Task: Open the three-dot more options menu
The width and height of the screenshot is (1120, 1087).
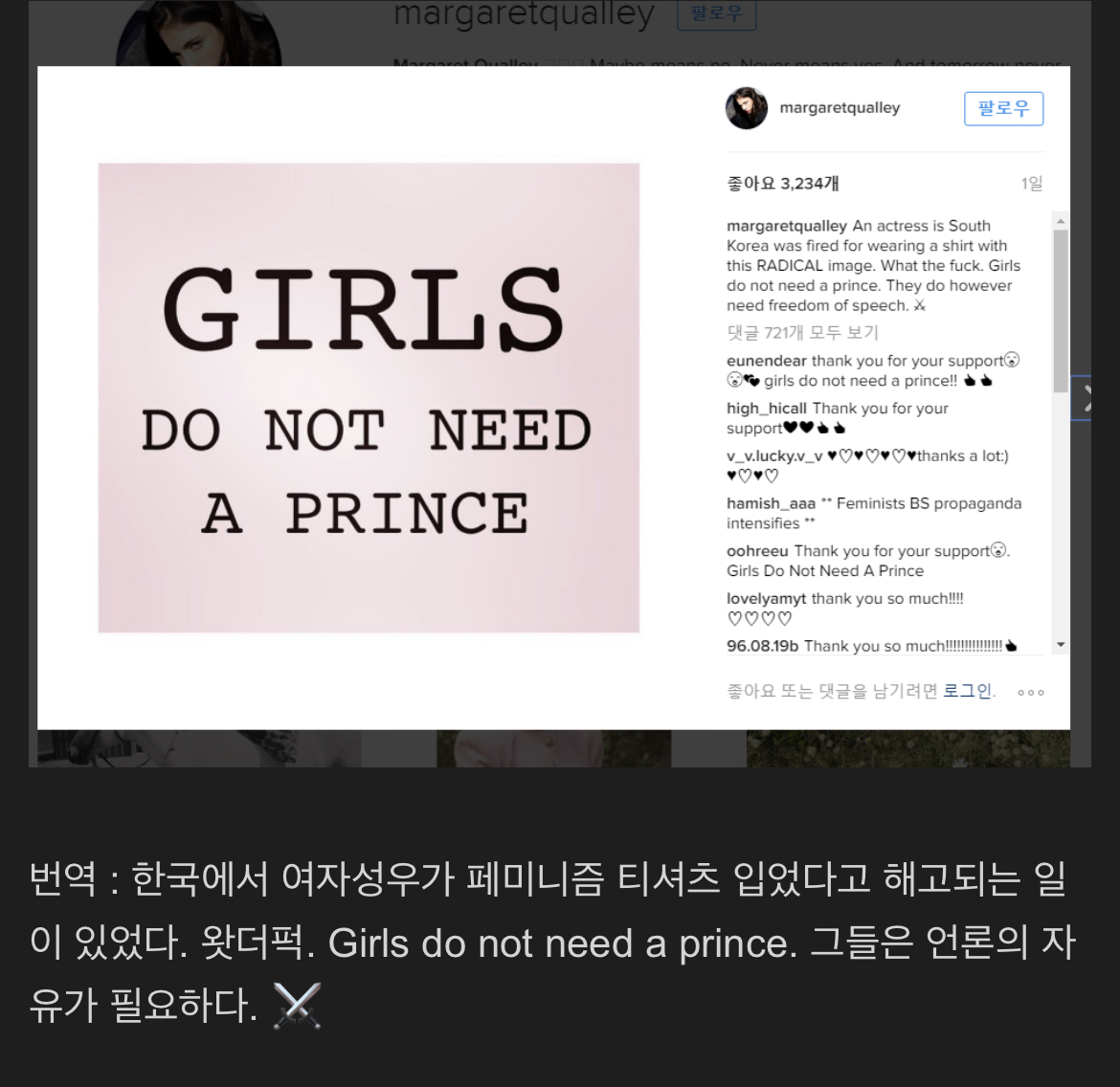Action: [1031, 692]
